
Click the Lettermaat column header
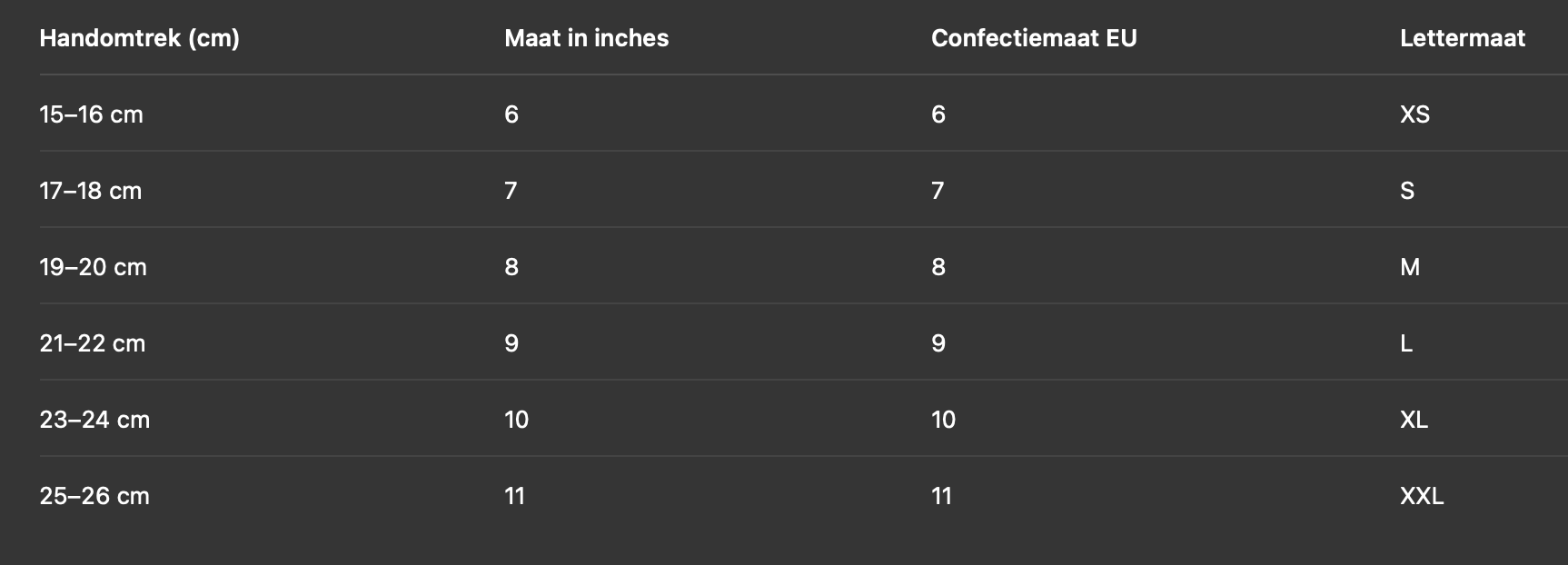click(1462, 38)
